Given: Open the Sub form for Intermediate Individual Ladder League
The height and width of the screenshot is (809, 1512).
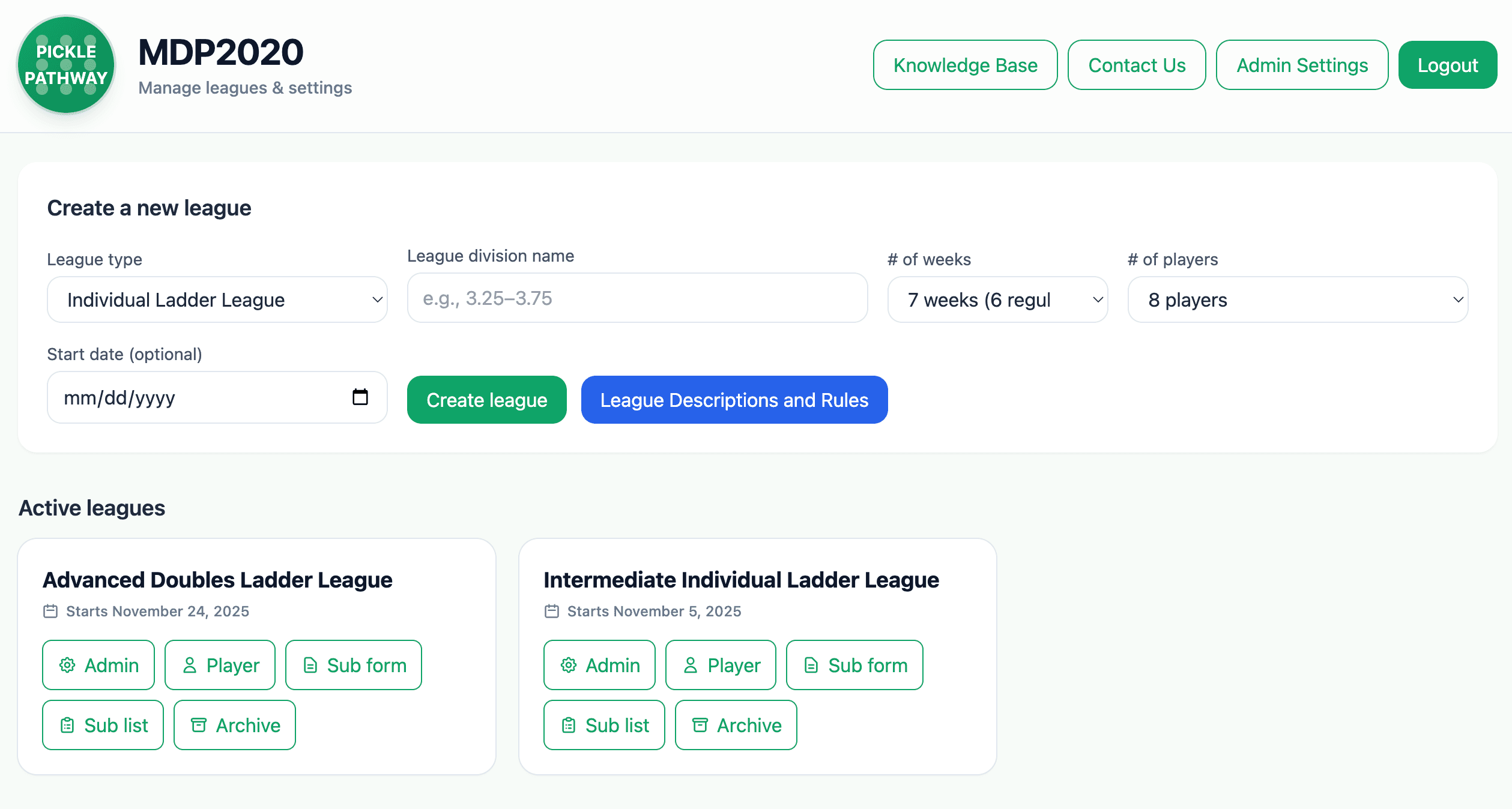Looking at the screenshot, I should [x=854, y=665].
